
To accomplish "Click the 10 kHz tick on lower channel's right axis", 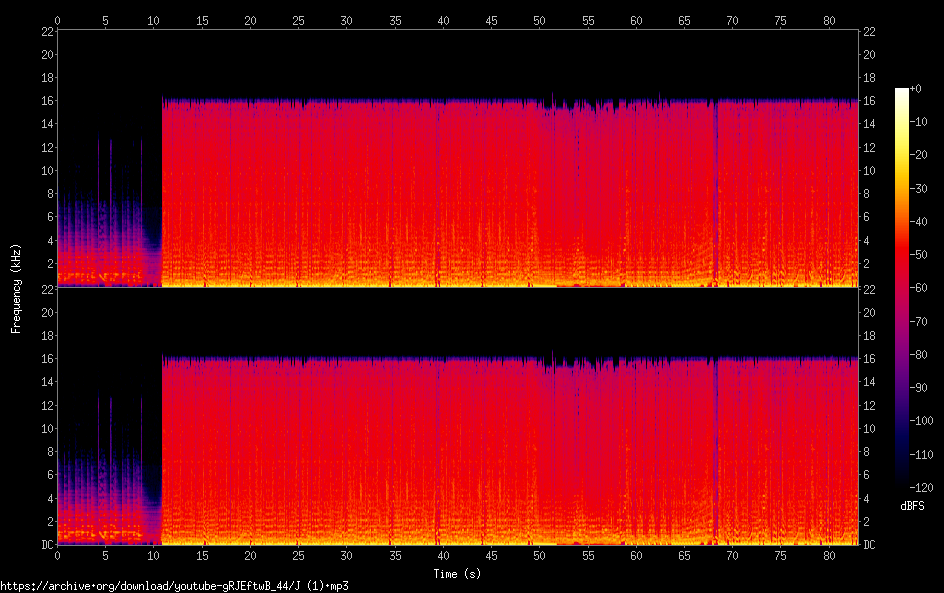I will 869,428.
